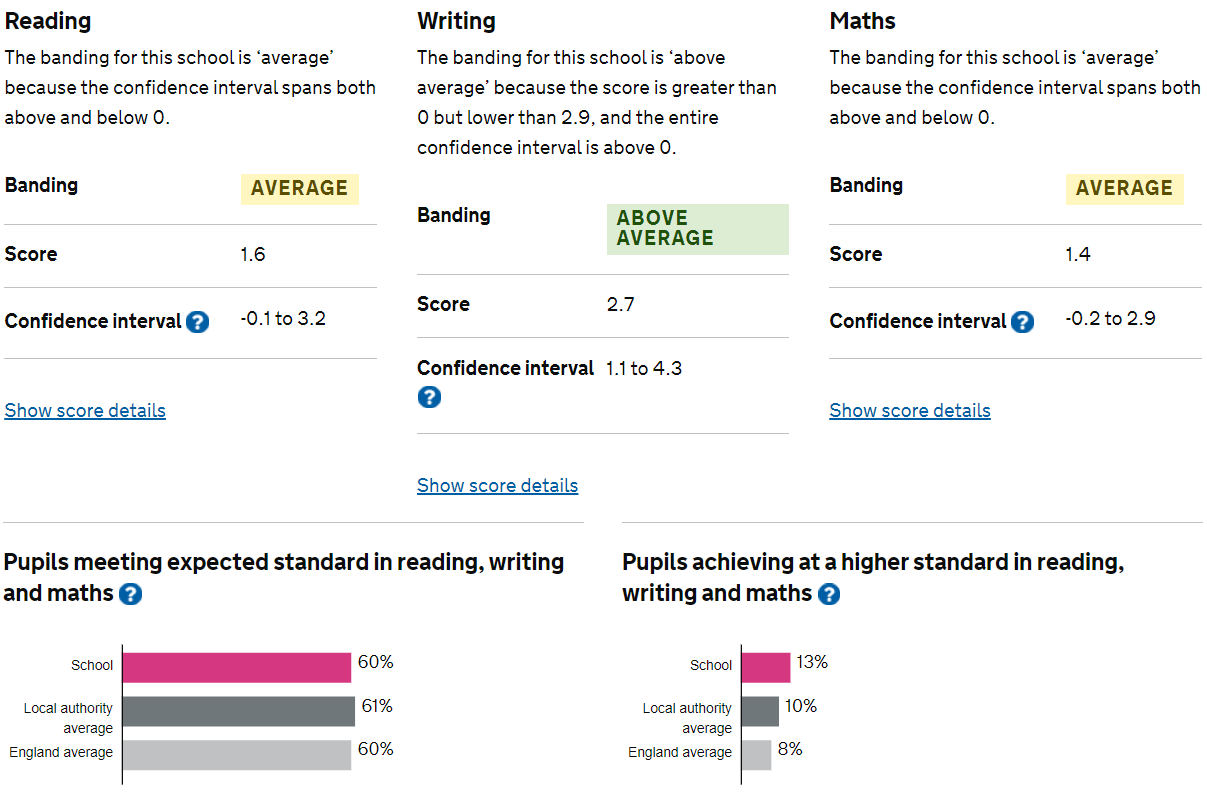Click the pink School bar showing 13%
Image resolution: width=1207 pixels, height=794 pixels.
(766, 668)
